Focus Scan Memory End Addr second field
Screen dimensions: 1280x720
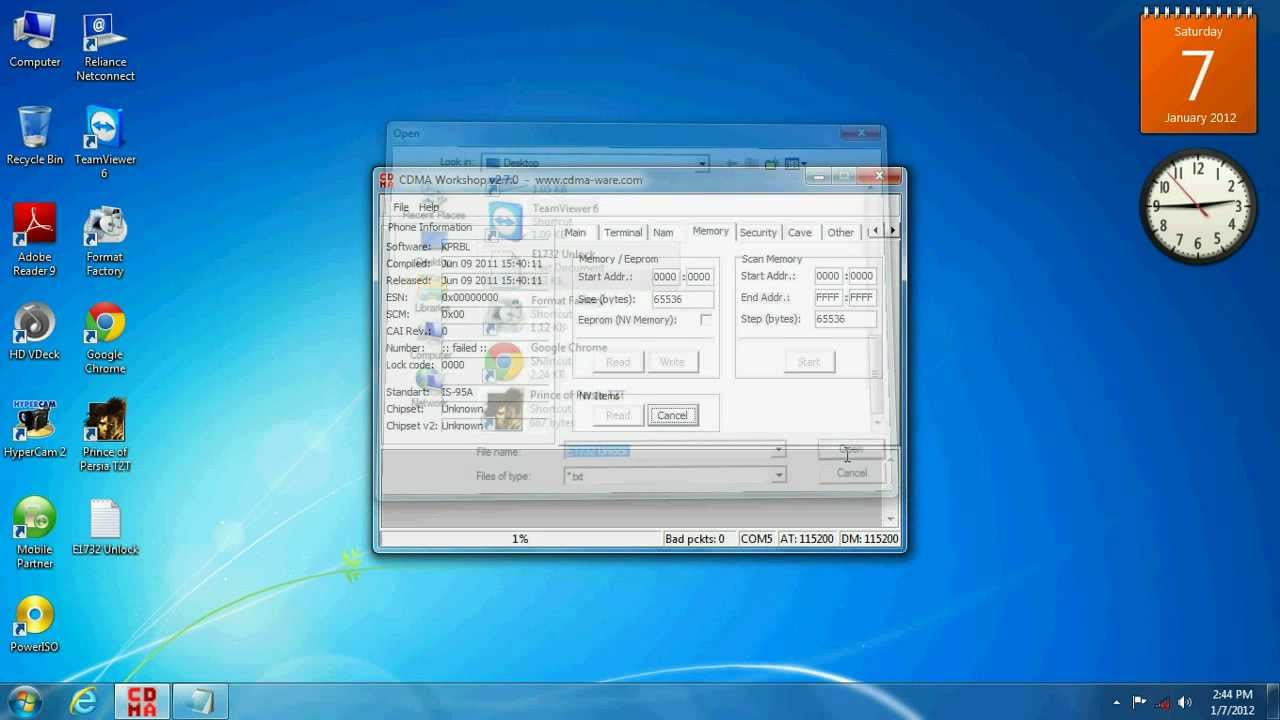pyautogui.click(x=861, y=298)
